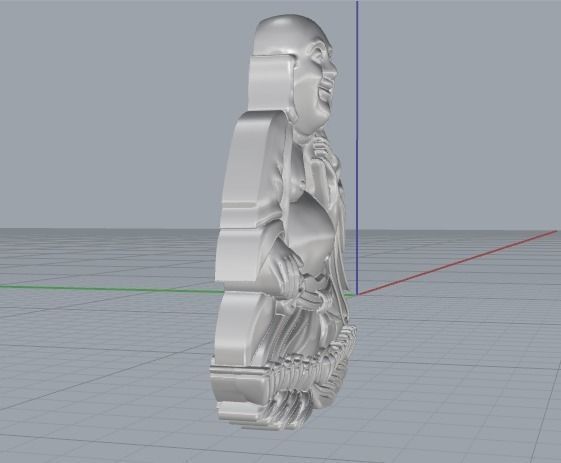The image size is (561, 463).
Task: Select the Buddha relief 3D model
Action: click(x=283, y=222)
